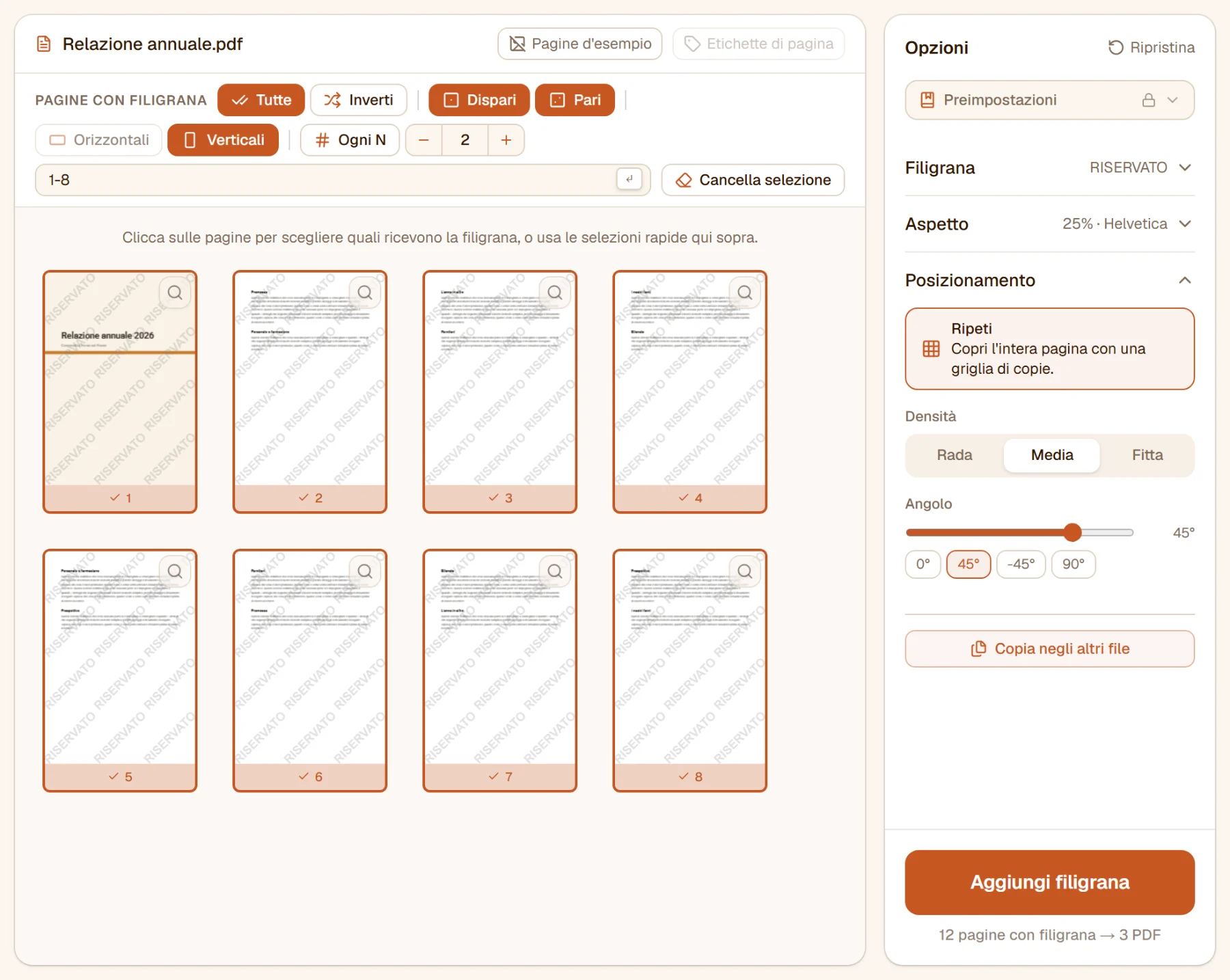Deselect page 6 thumbnail
This screenshot has height=980, width=1230.
310,670
